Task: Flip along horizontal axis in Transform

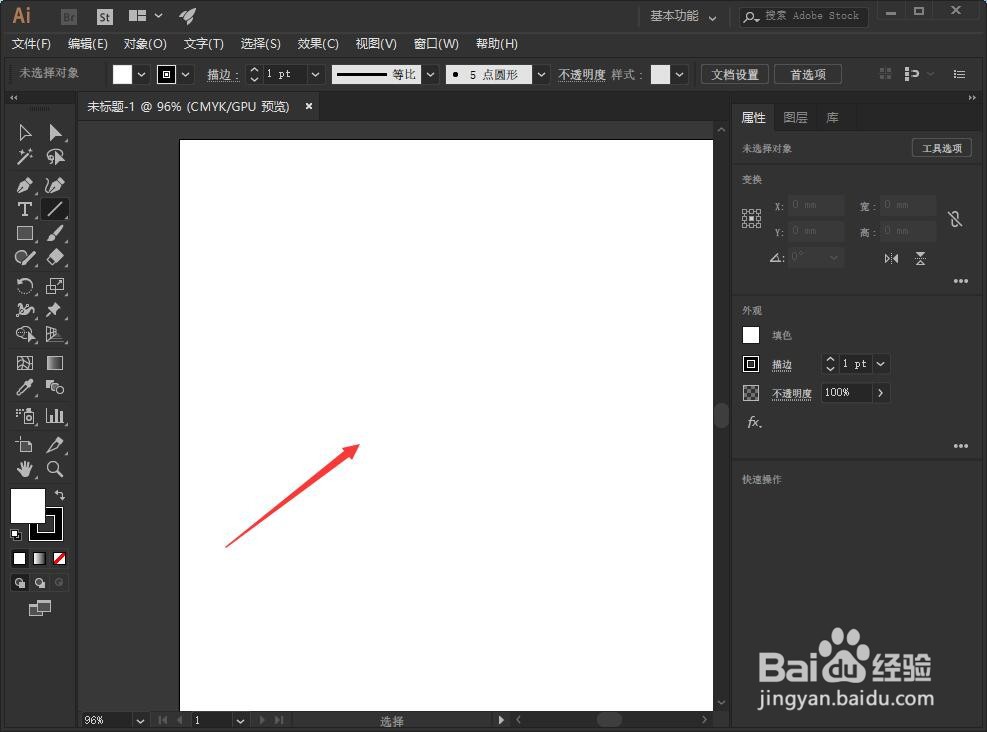Action: [x=891, y=258]
